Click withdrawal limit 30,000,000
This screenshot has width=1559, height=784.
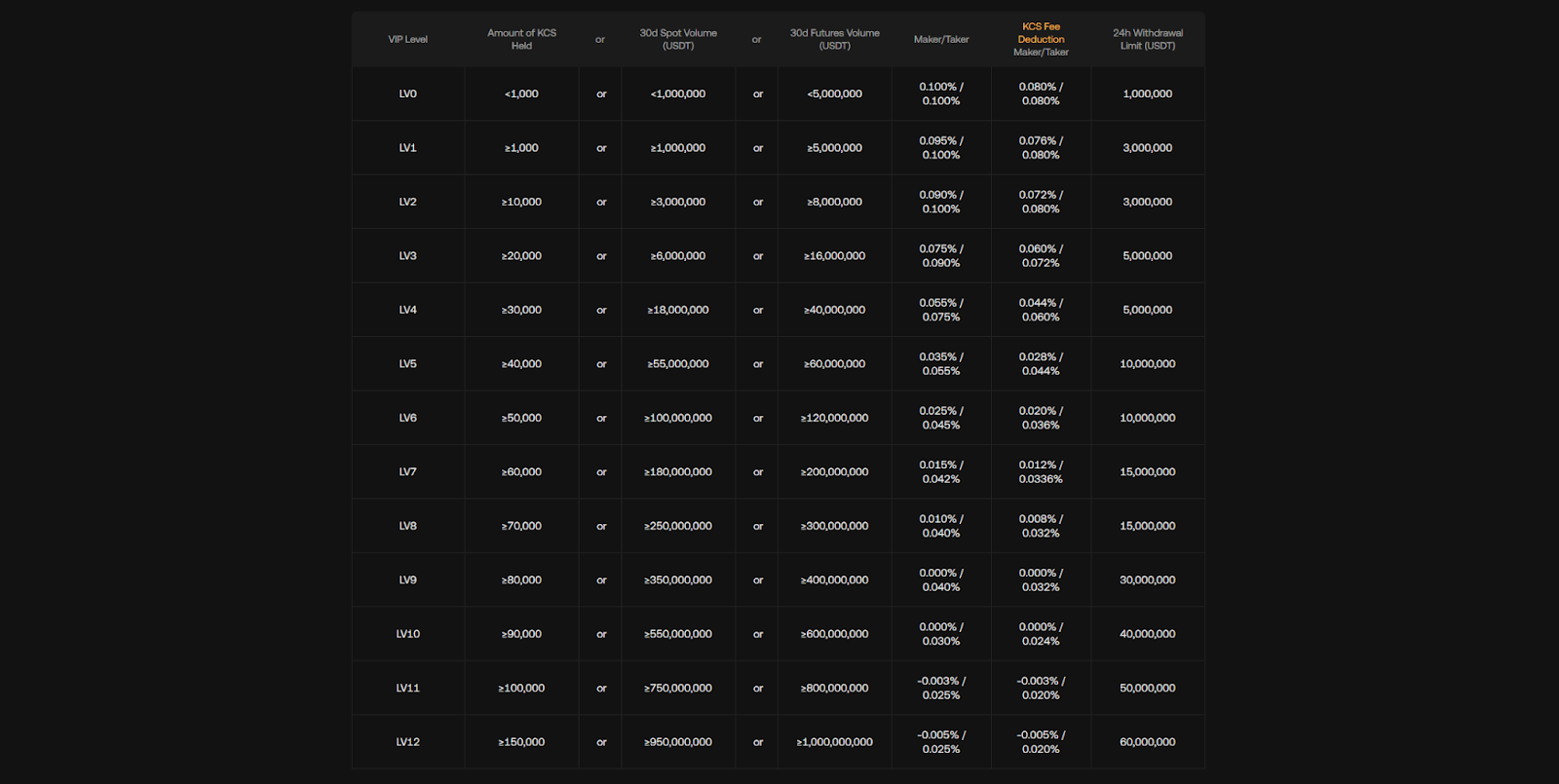1148,580
